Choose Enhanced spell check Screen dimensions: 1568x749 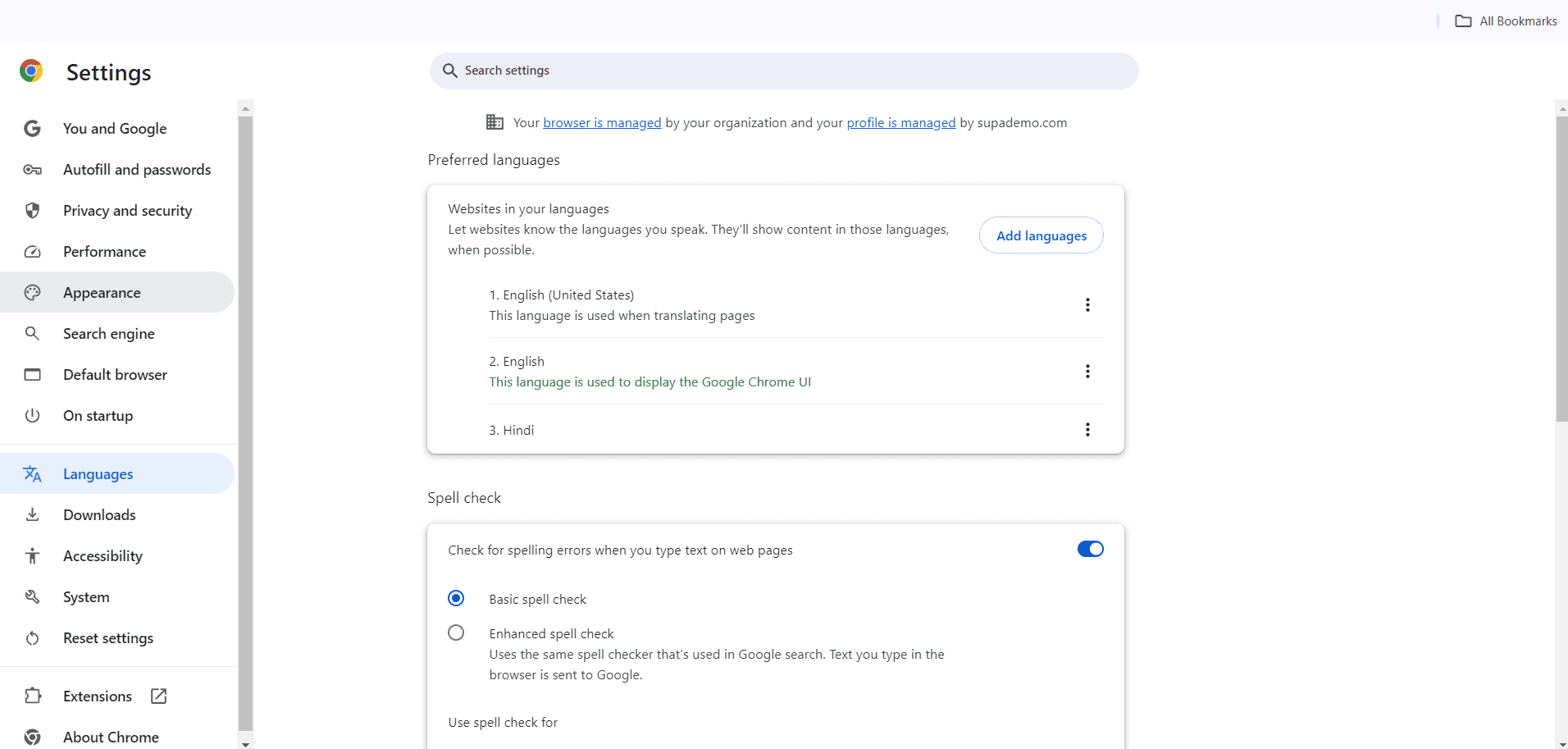click(x=455, y=633)
